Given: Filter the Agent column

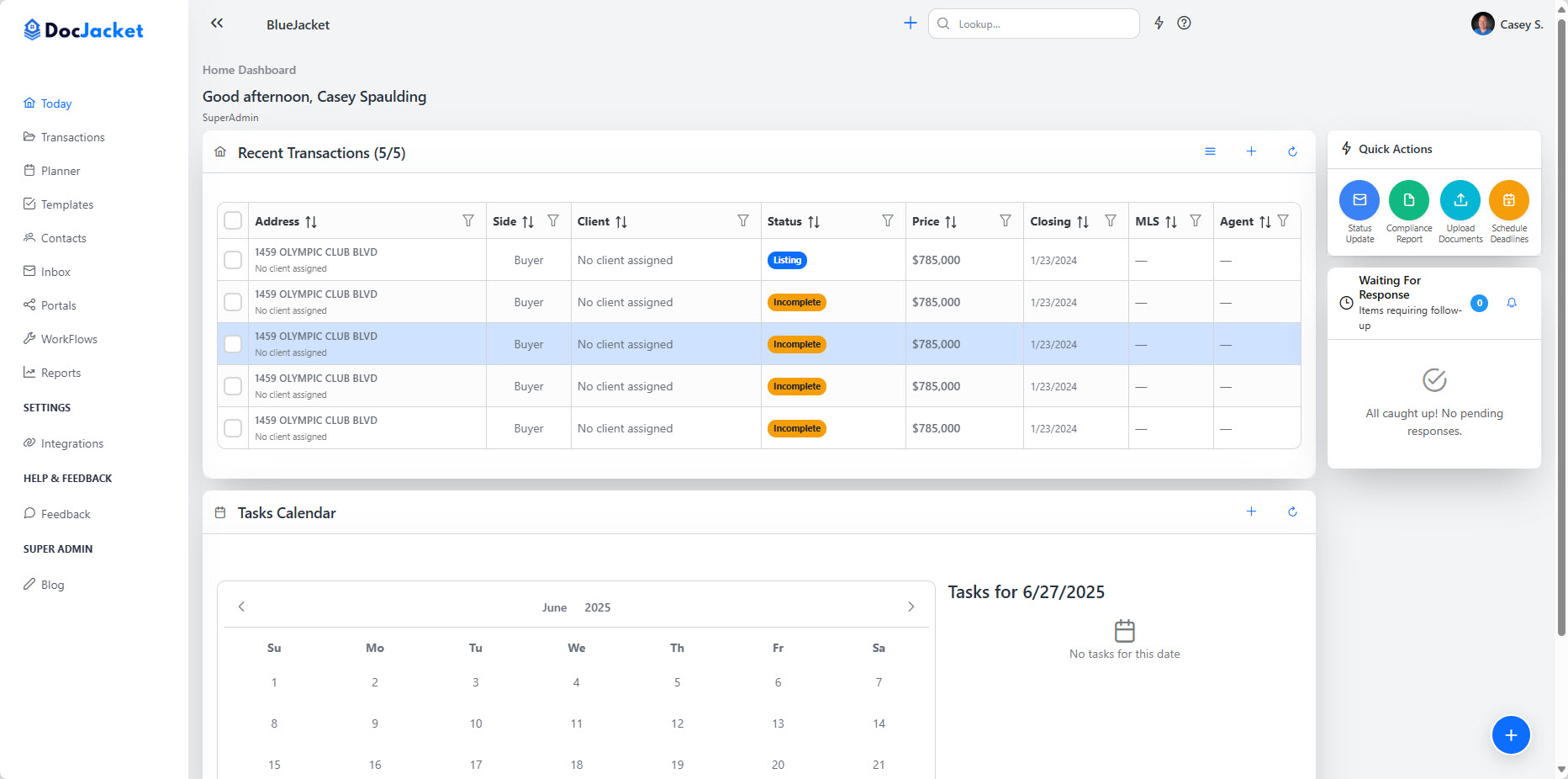Looking at the screenshot, I should tap(1283, 220).
